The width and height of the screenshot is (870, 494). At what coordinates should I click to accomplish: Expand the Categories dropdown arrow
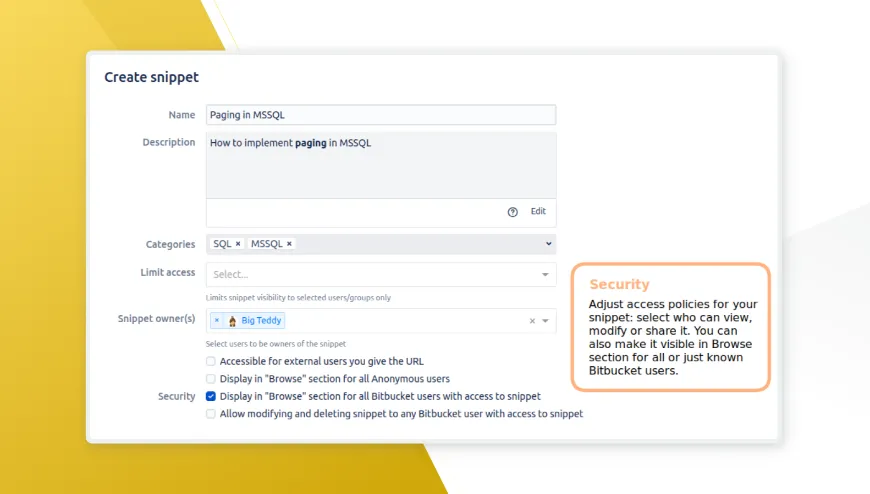coord(548,244)
